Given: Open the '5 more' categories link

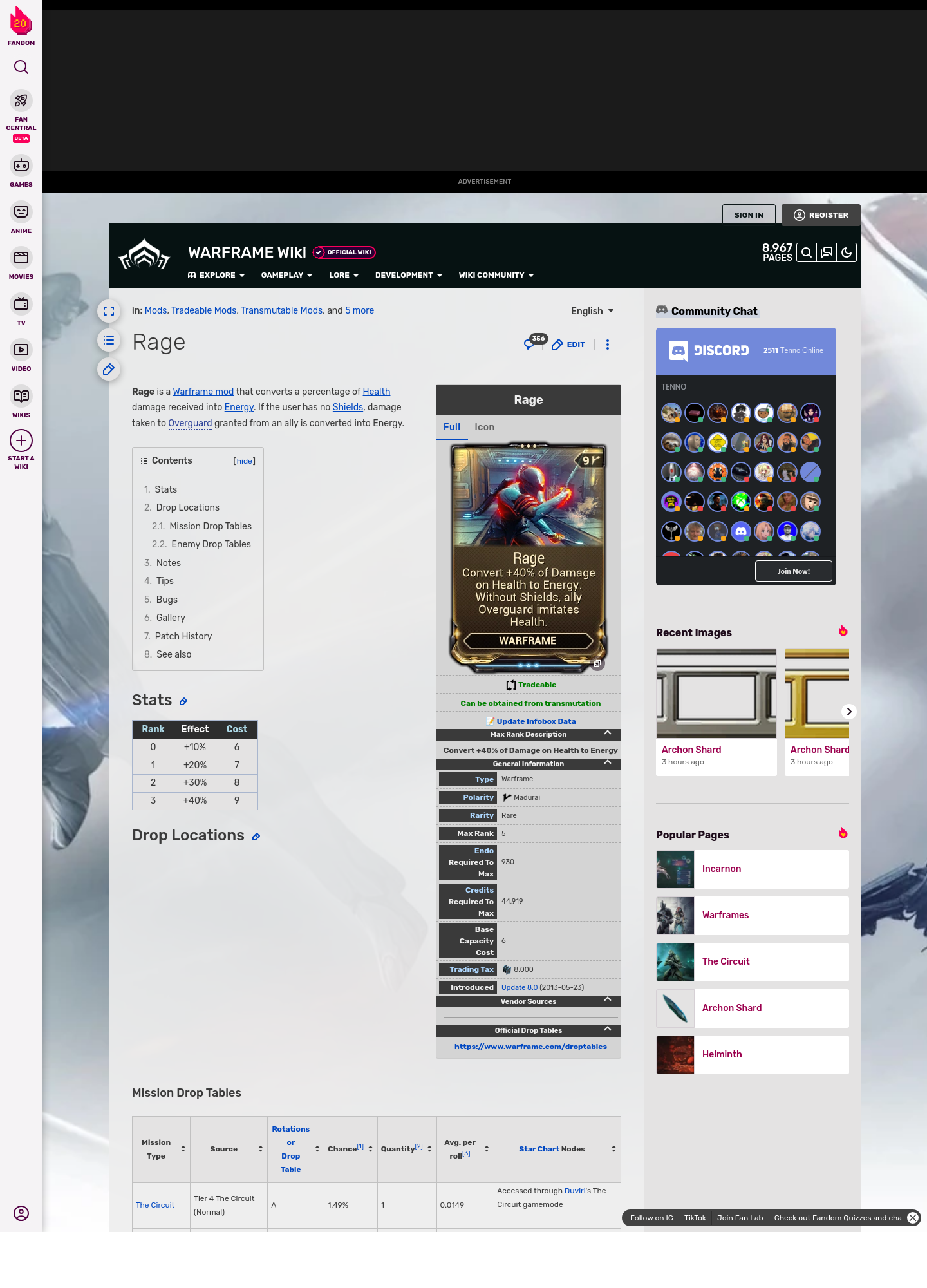Looking at the screenshot, I should pos(359,310).
